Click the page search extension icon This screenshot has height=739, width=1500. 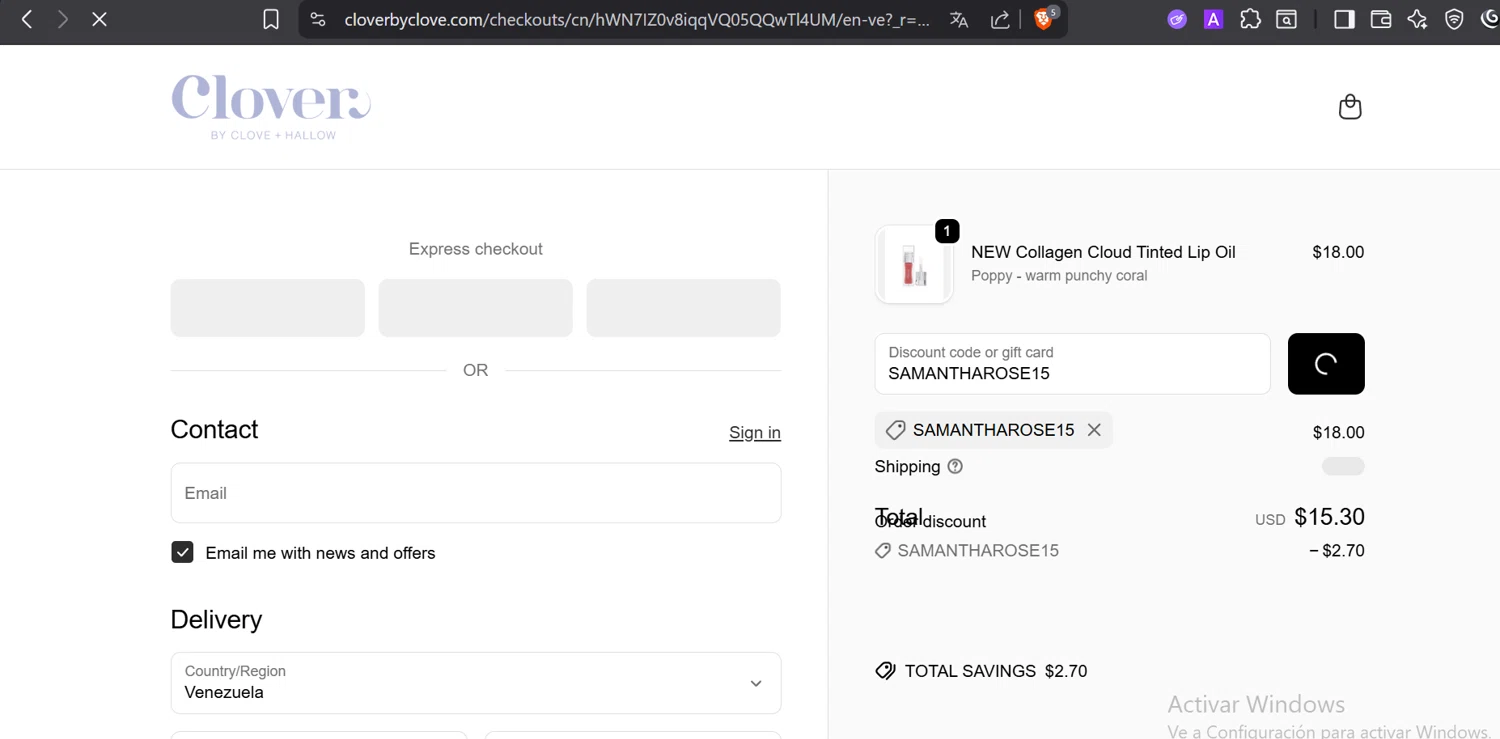click(x=1287, y=19)
